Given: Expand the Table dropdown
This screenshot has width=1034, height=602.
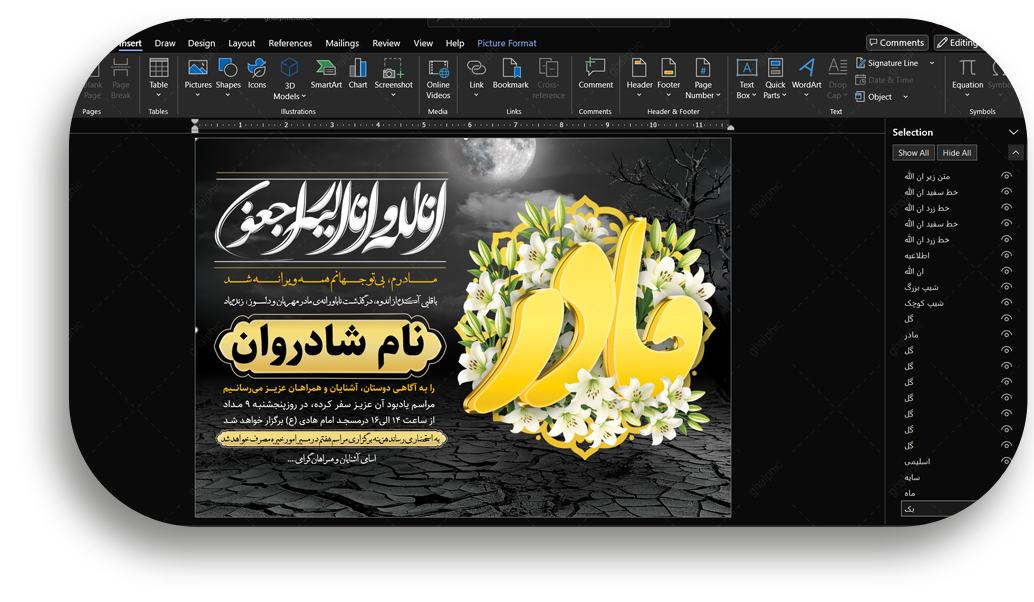Looking at the screenshot, I should click(x=159, y=95).
